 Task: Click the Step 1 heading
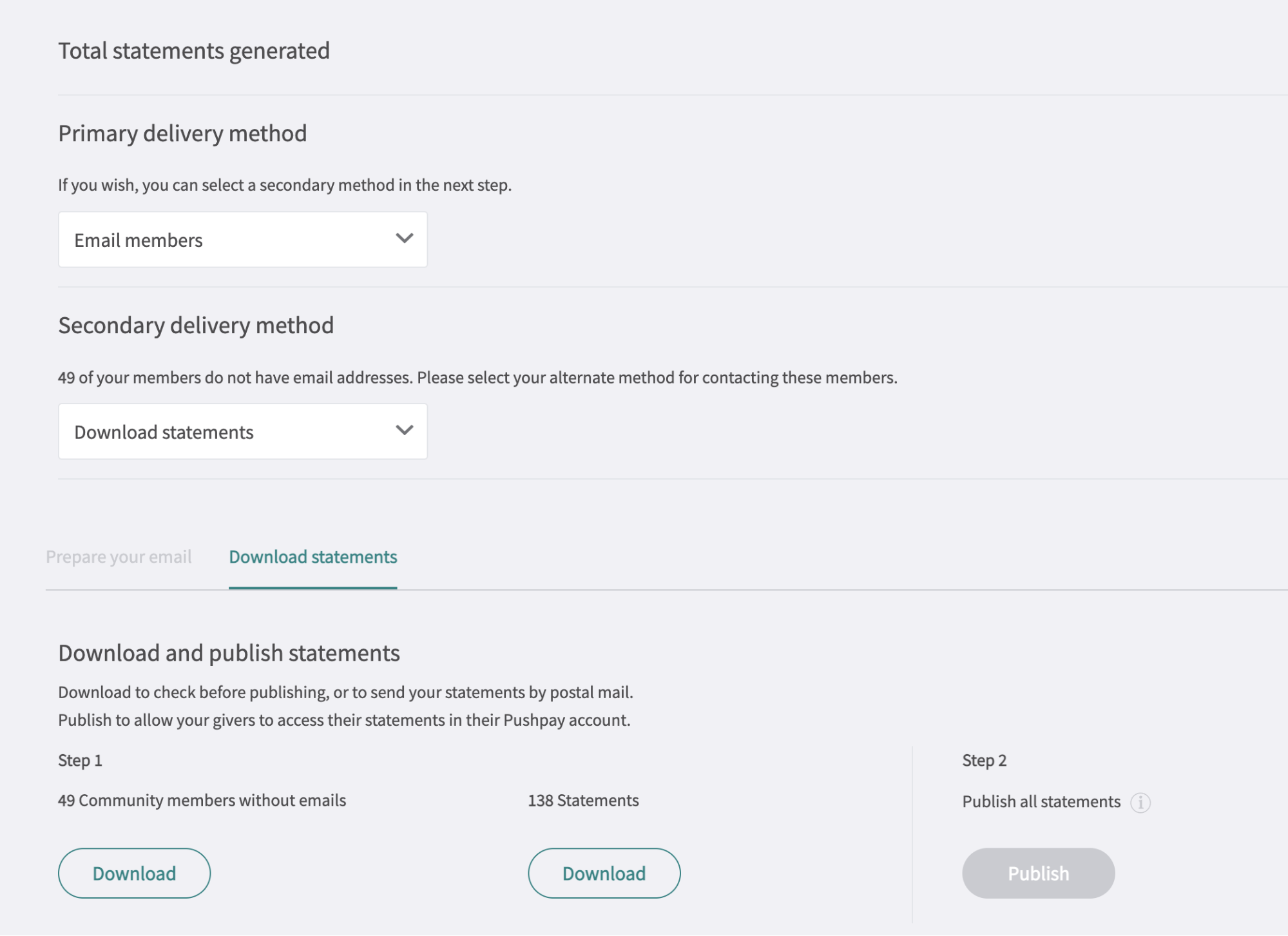tap(79, 759)
